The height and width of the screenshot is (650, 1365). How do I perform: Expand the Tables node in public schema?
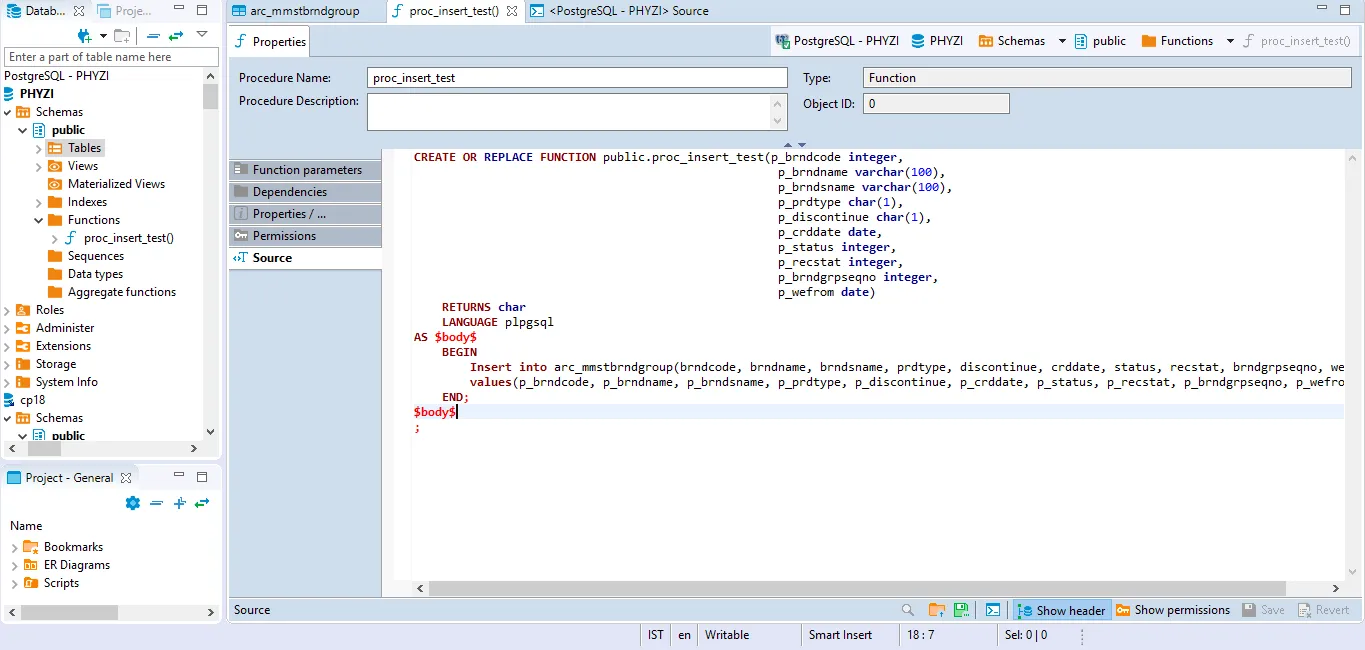tap(39, 148)
